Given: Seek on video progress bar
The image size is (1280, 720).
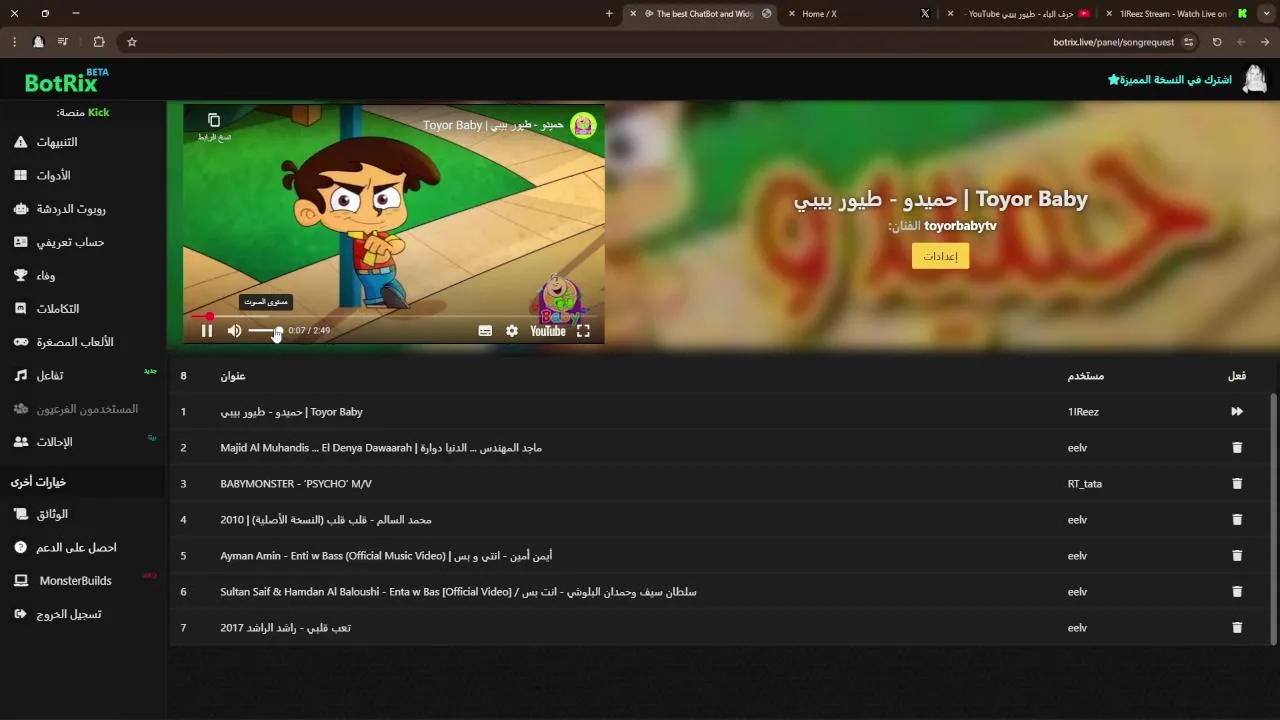Looking at the screenshot, I should pyautogui.click(x=394, y=316).
